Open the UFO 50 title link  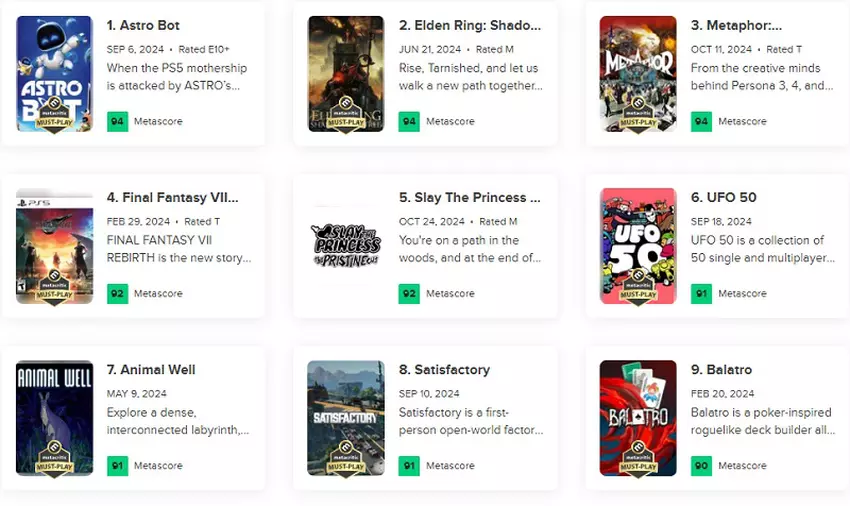[723, 197]
